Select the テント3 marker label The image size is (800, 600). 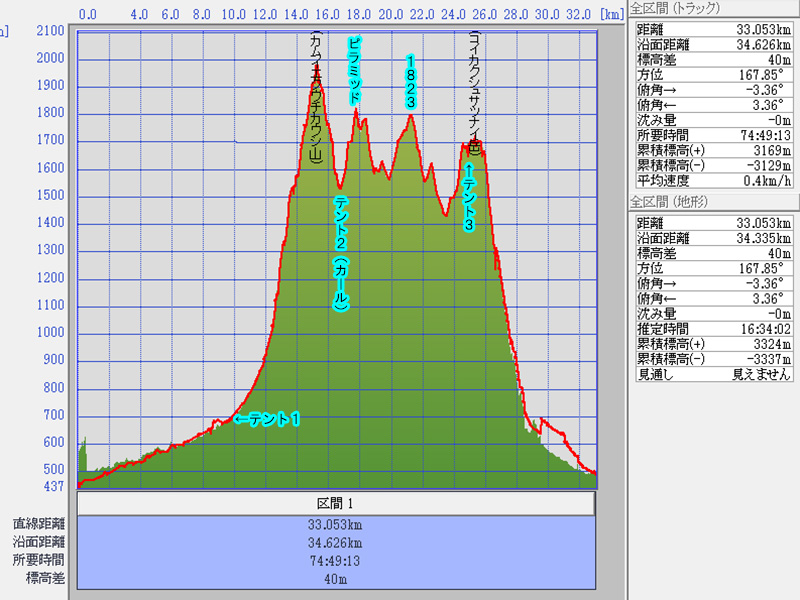click(x=469, y=196)
